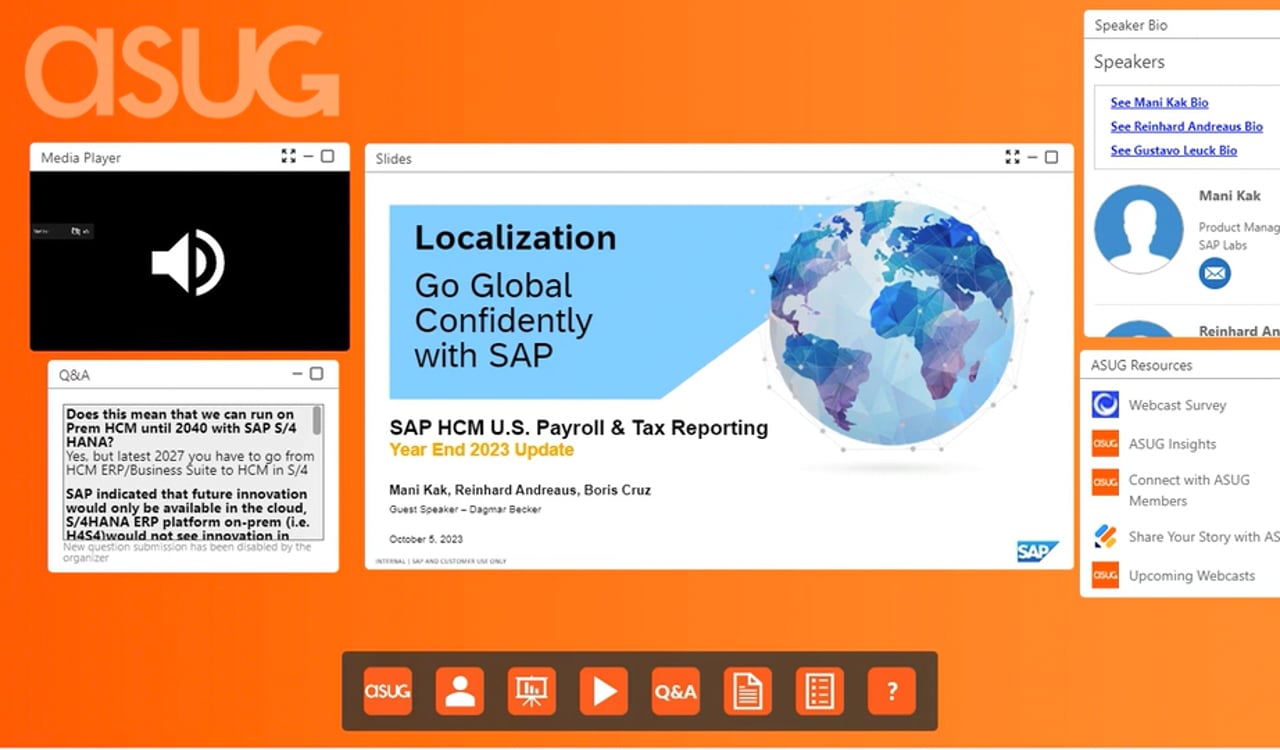
Task: Email Mani Kak via envelope icon
Action: pos(1215,273)
